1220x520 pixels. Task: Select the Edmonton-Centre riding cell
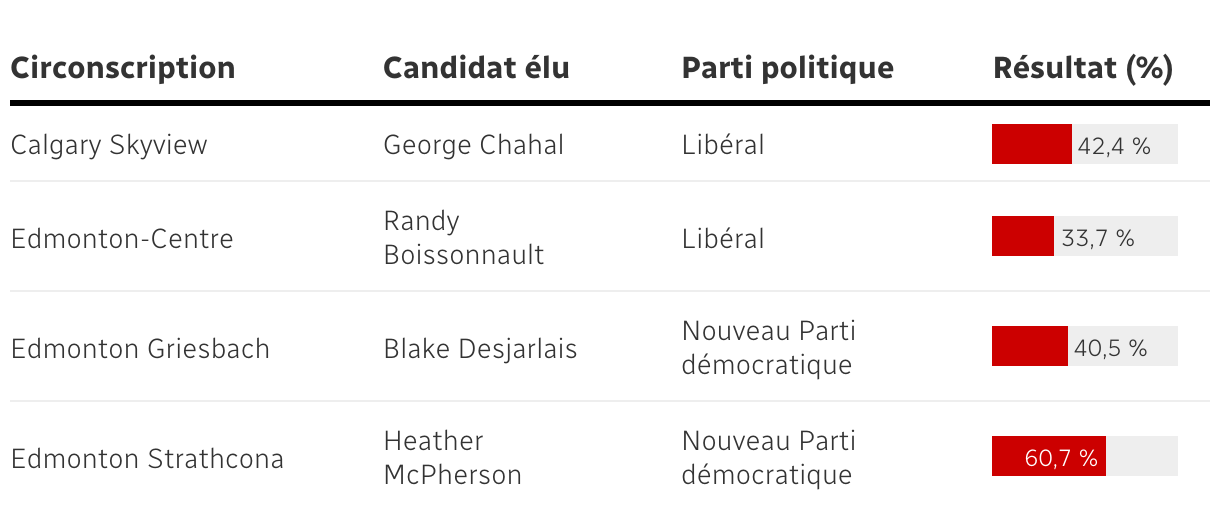(122, 239)
